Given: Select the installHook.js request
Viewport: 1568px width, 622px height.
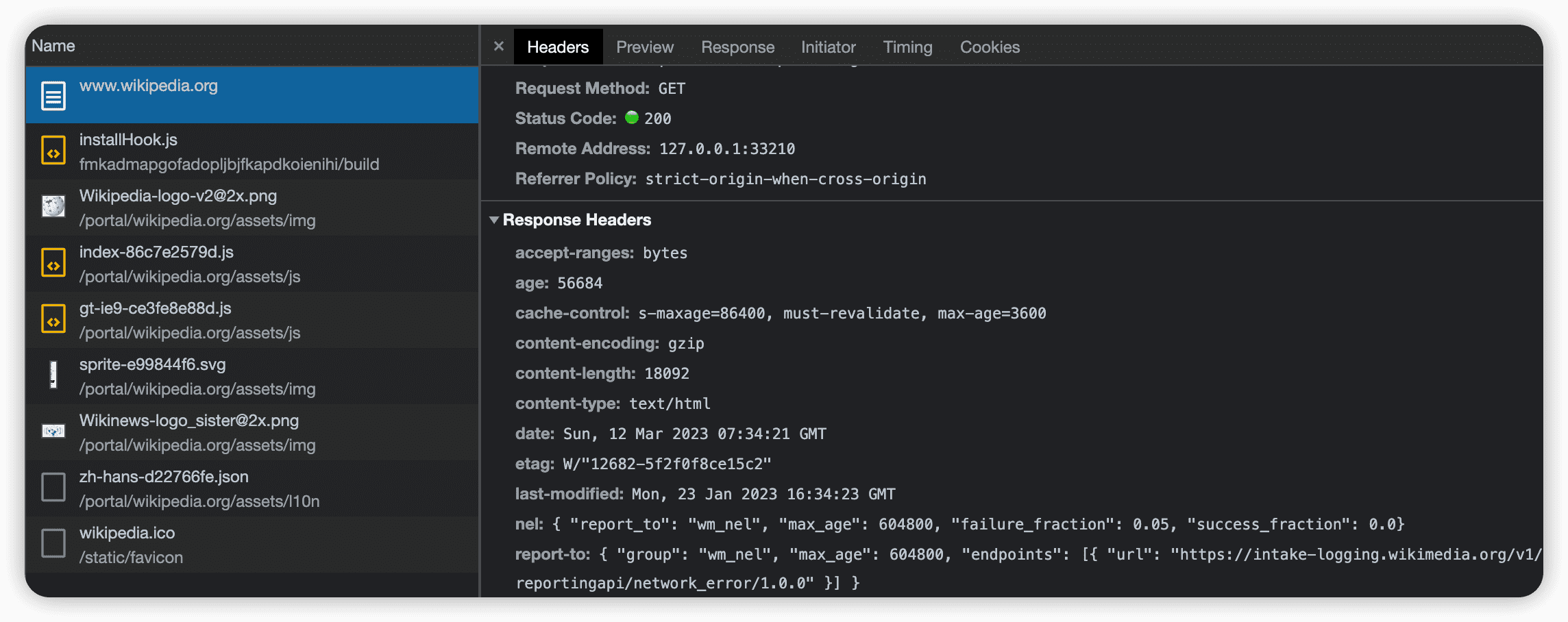Looking at the screenshot, I should pos(252,151).
